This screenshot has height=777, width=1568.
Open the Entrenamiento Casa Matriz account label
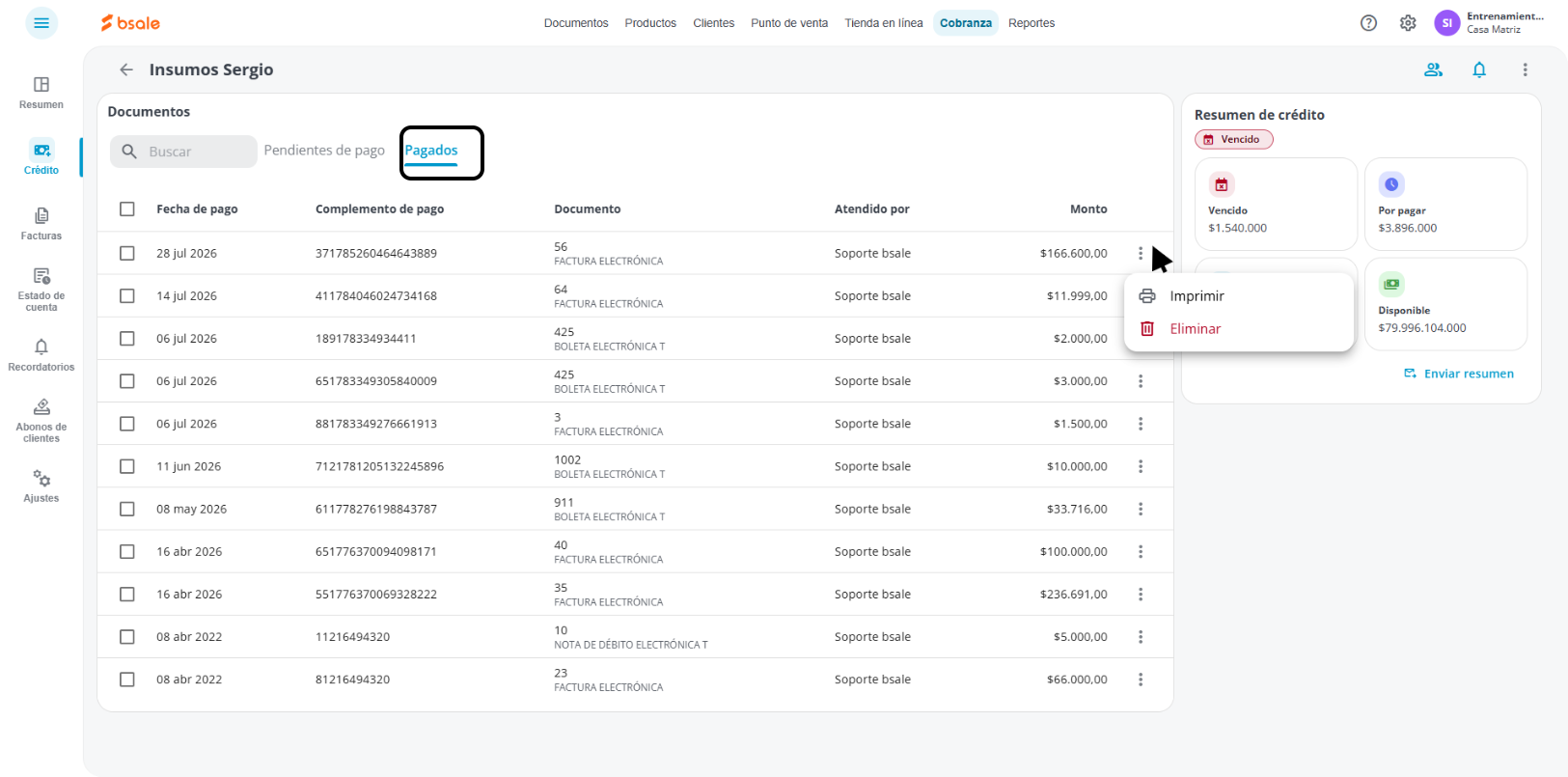click(1505, 23)
